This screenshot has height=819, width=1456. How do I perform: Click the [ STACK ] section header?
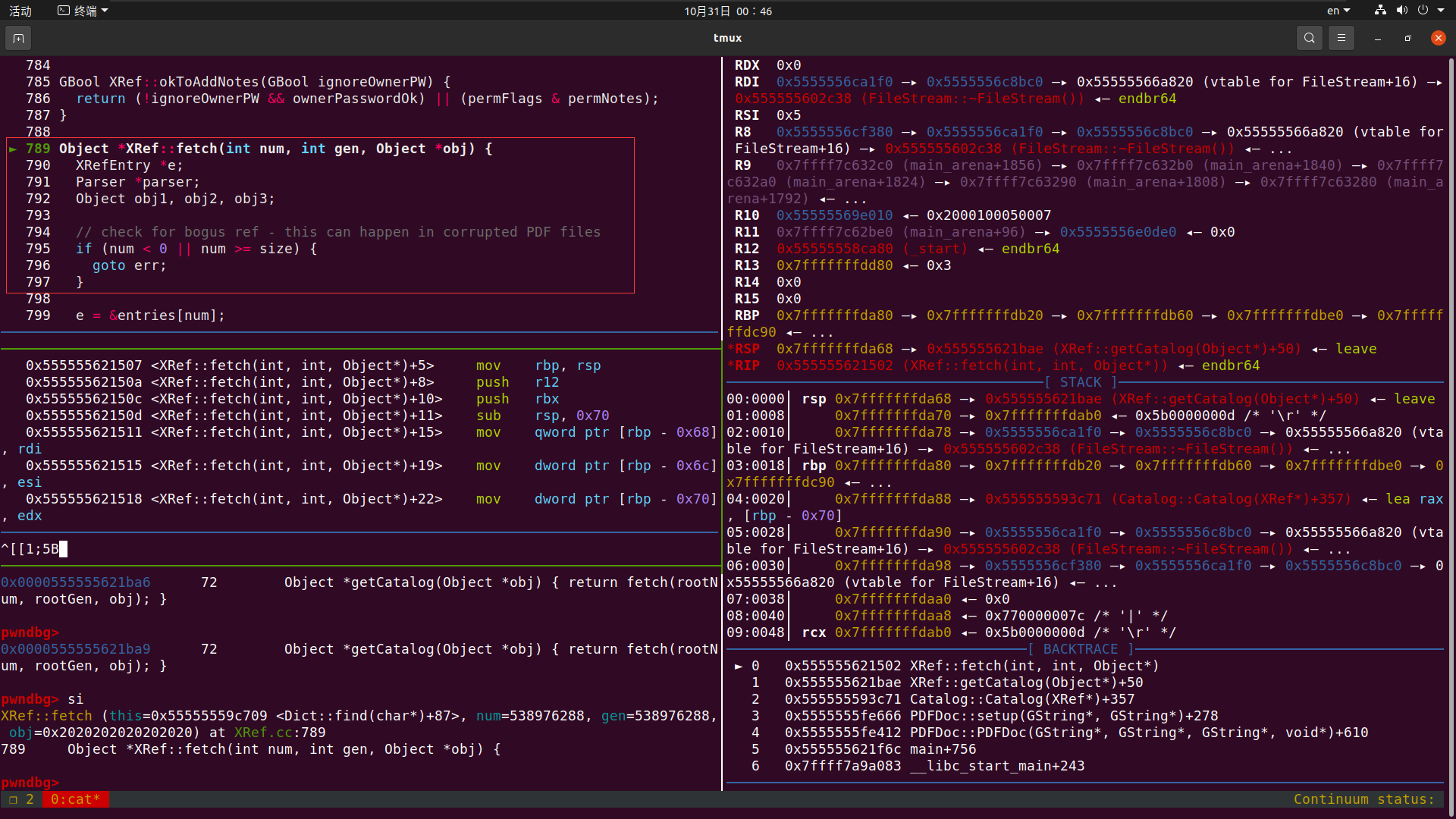click(1081, 382)
